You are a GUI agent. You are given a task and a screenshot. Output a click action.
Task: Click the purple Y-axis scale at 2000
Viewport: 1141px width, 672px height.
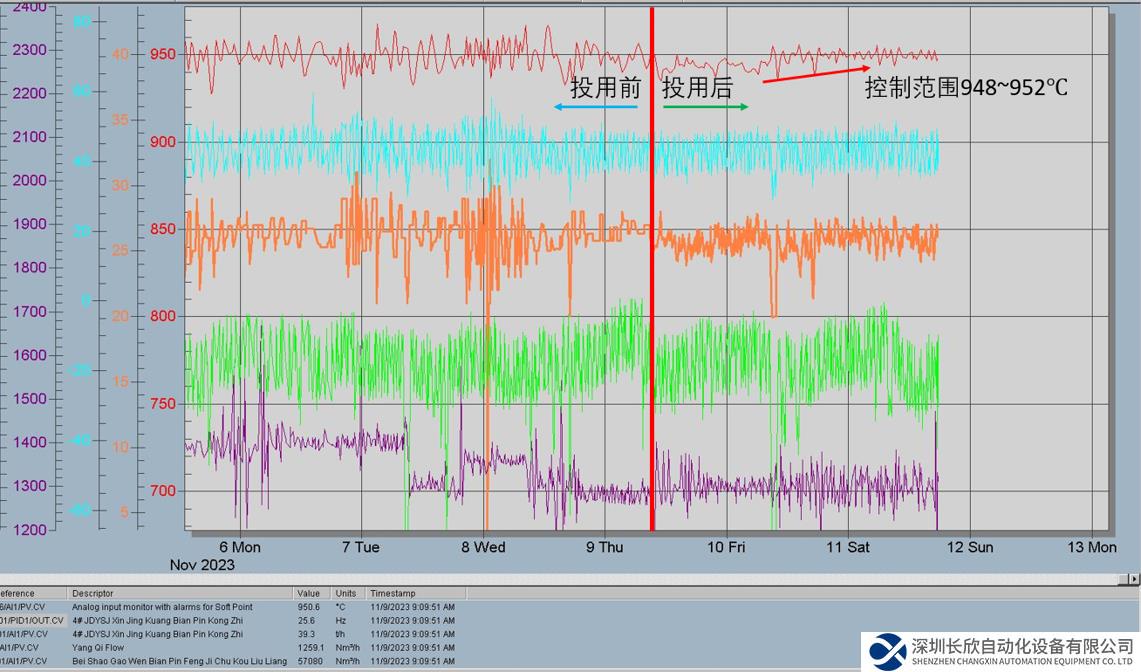click(x=28, y=180)
